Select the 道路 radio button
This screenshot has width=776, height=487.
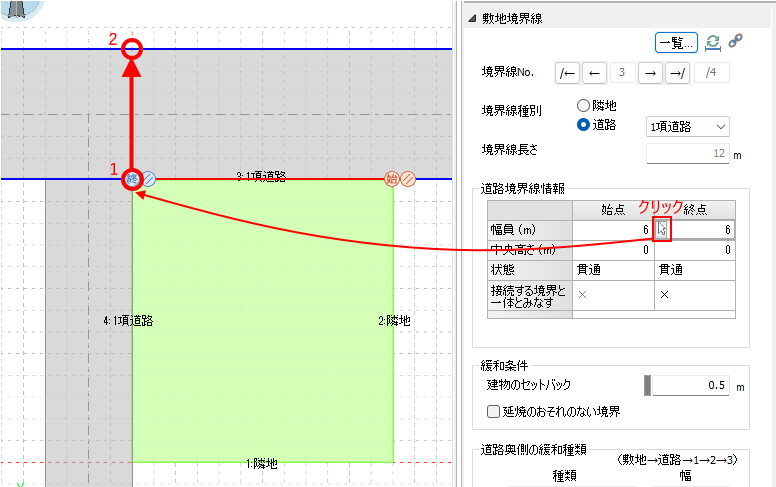tap(584, 125)
